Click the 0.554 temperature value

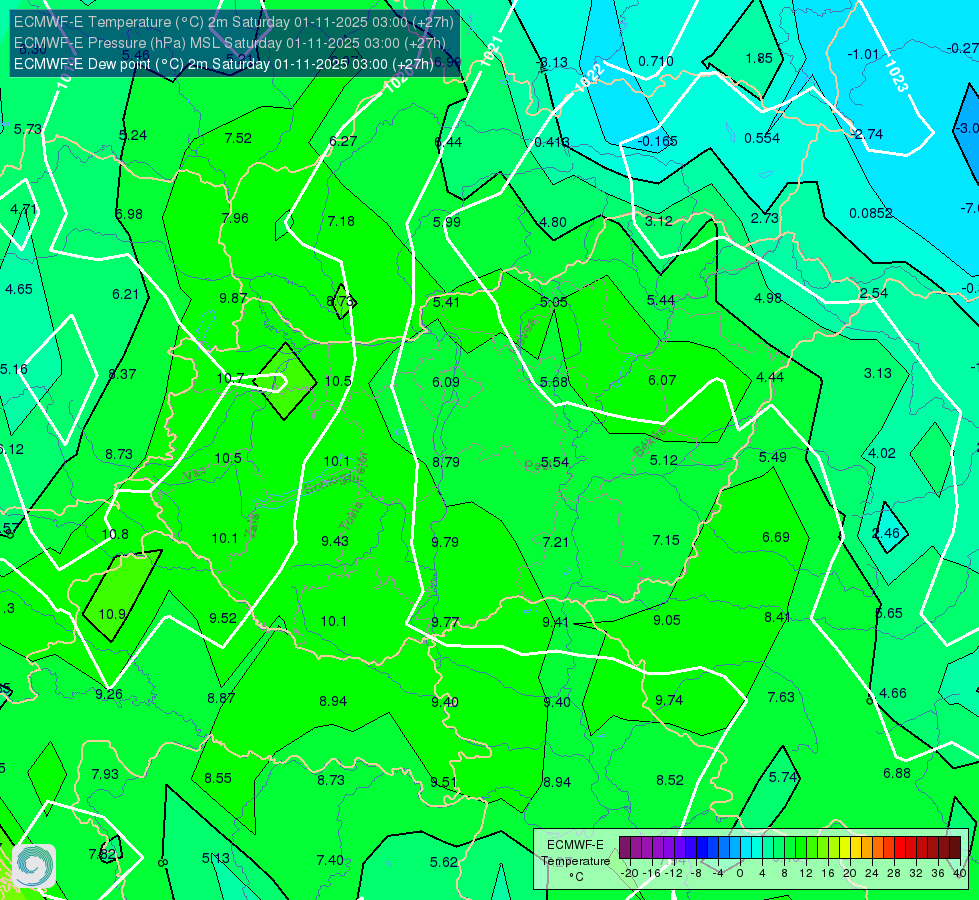point(762,138)
